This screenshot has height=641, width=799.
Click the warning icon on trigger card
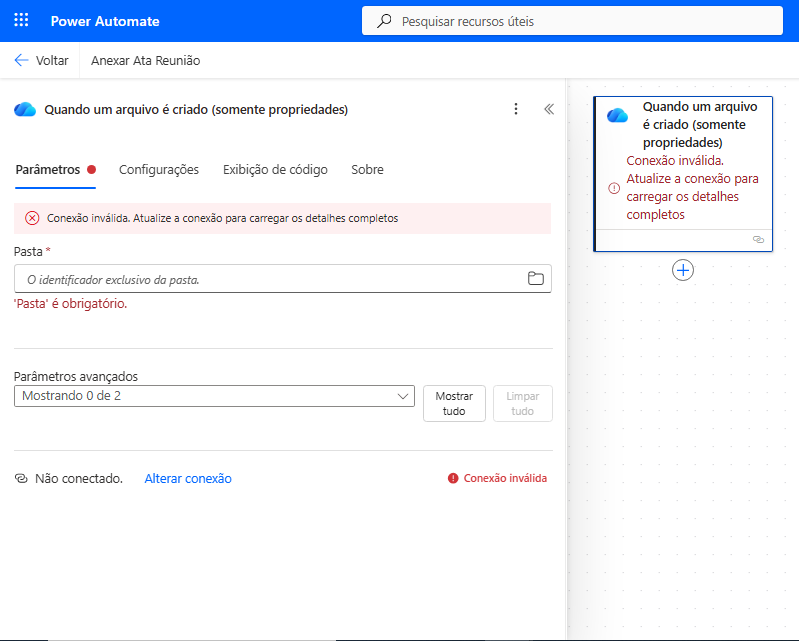pos(614,188)
